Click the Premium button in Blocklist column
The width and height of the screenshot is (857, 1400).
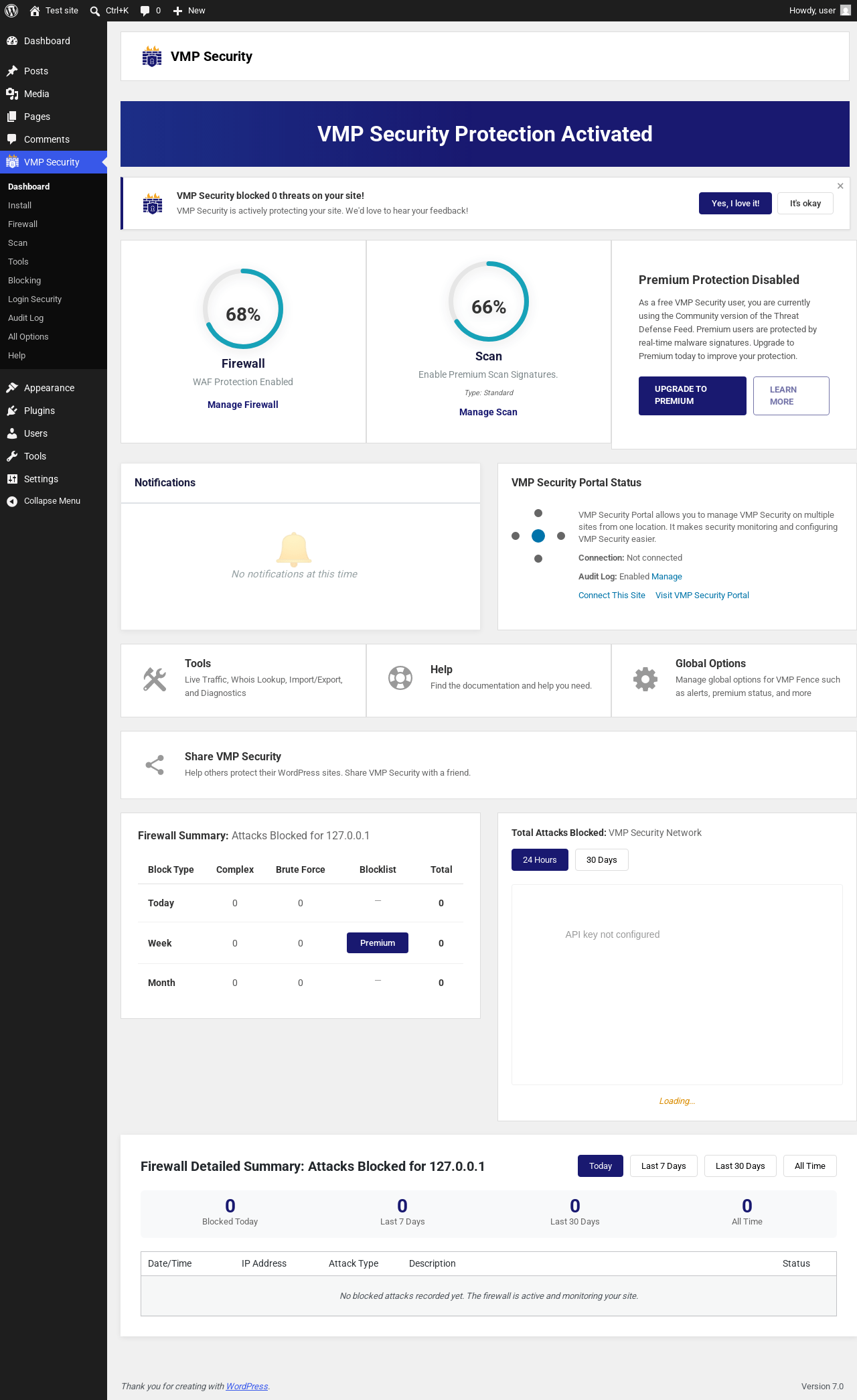point(378,943)
